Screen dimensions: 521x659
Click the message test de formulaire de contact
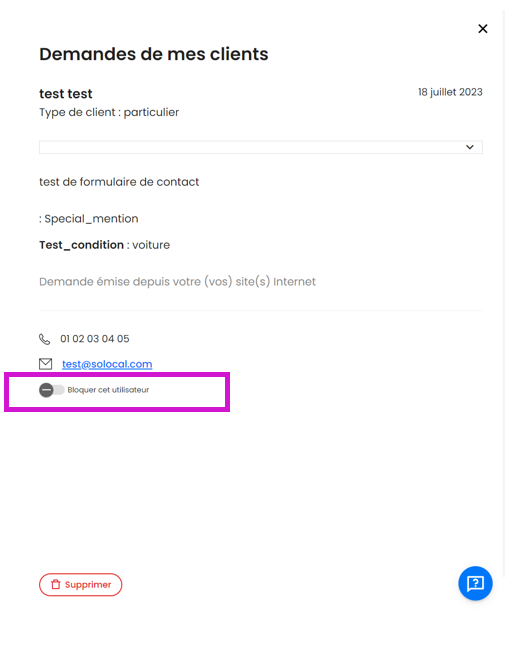click(119, 182)
